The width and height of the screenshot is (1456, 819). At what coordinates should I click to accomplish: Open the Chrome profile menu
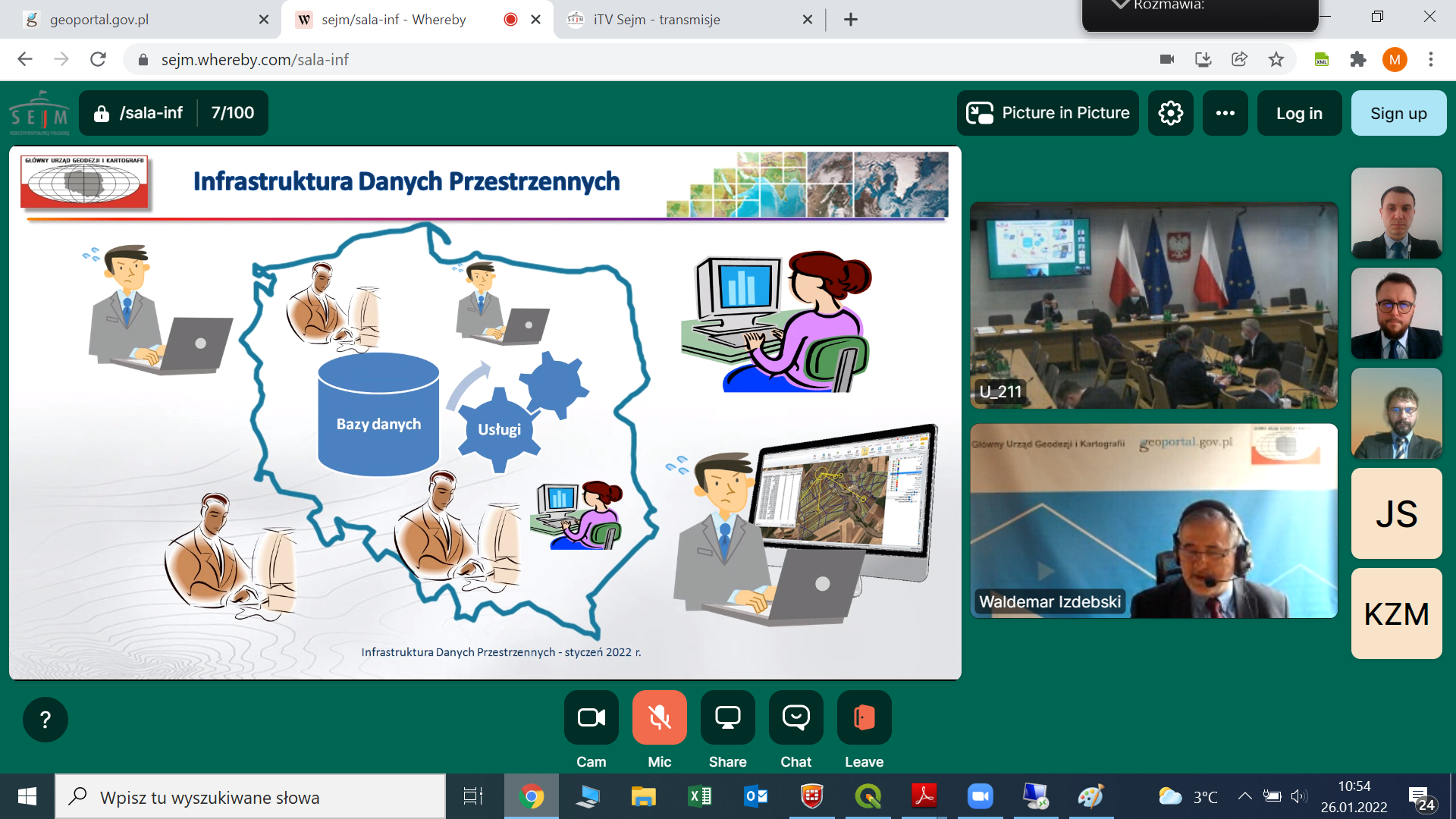coord(1396,59)
